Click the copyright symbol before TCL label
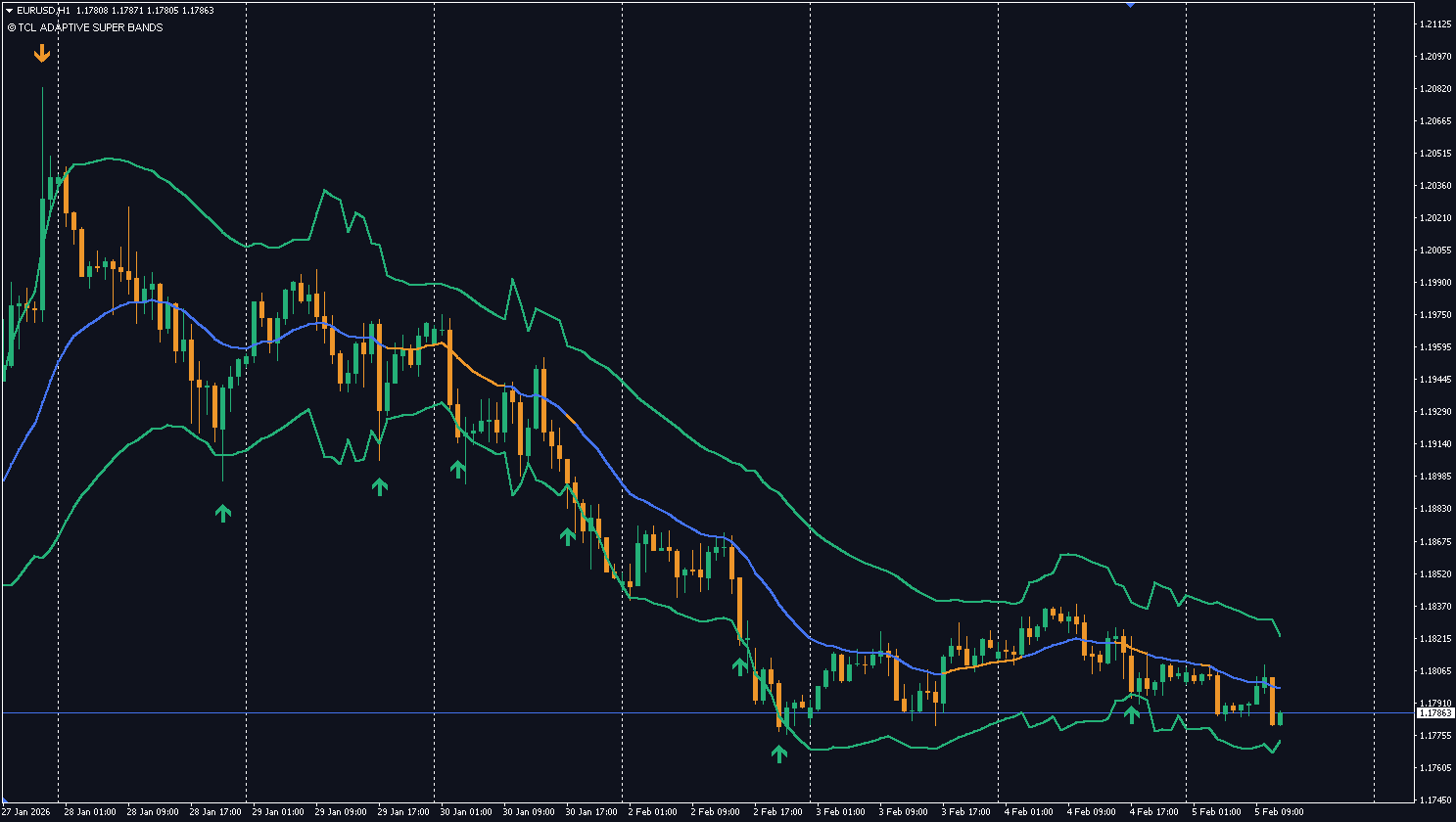 [11, 27]
